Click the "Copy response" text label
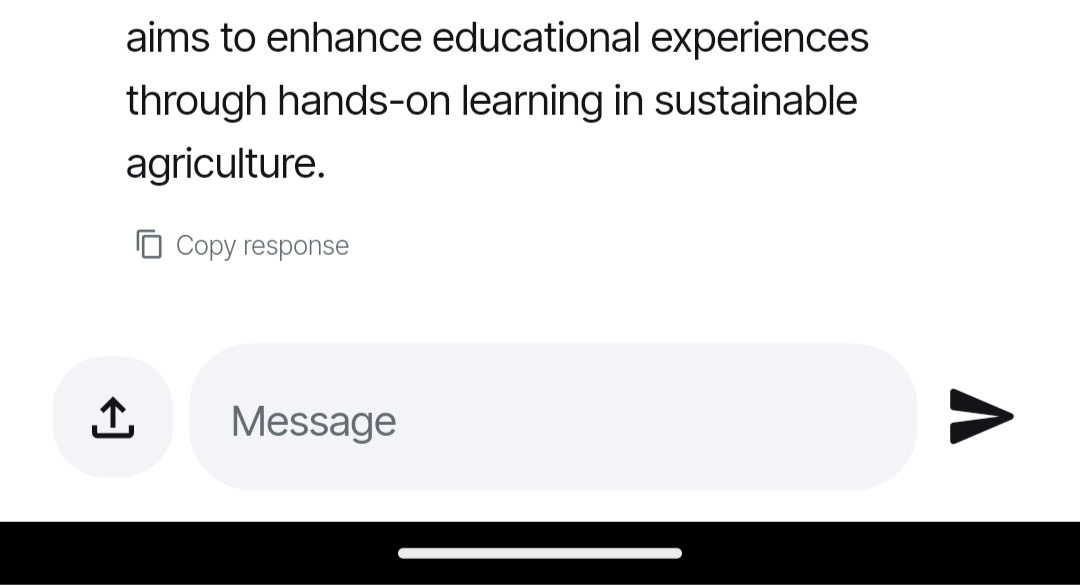Viewport: 1080px width, 585px height. (x=262, y=245)
